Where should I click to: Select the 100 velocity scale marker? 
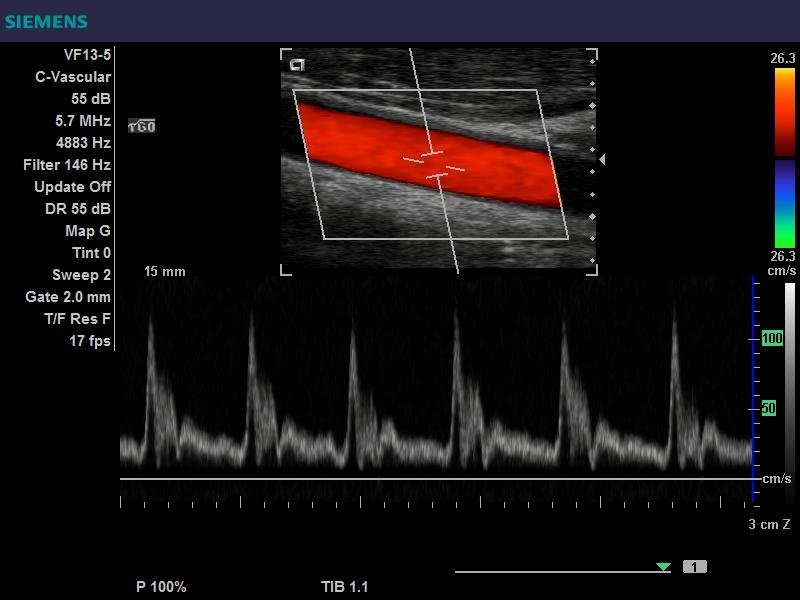tap(771, 339)
